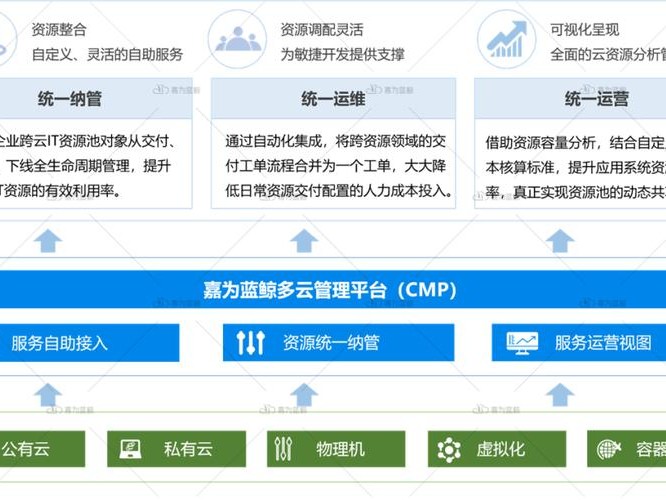
Task: Click the 物理机 green block
Action: tap(336, 449)
